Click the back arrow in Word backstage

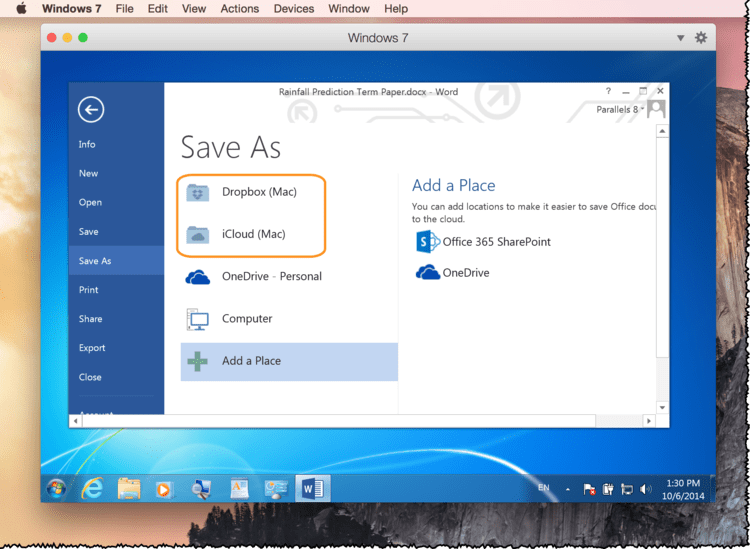click(91, 110)
